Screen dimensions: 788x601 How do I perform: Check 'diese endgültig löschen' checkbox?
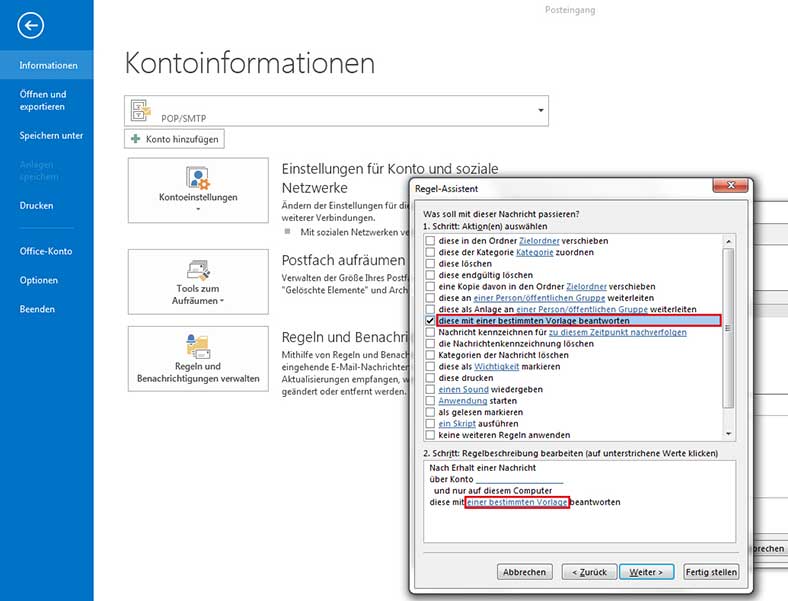(x=430, y=275)
